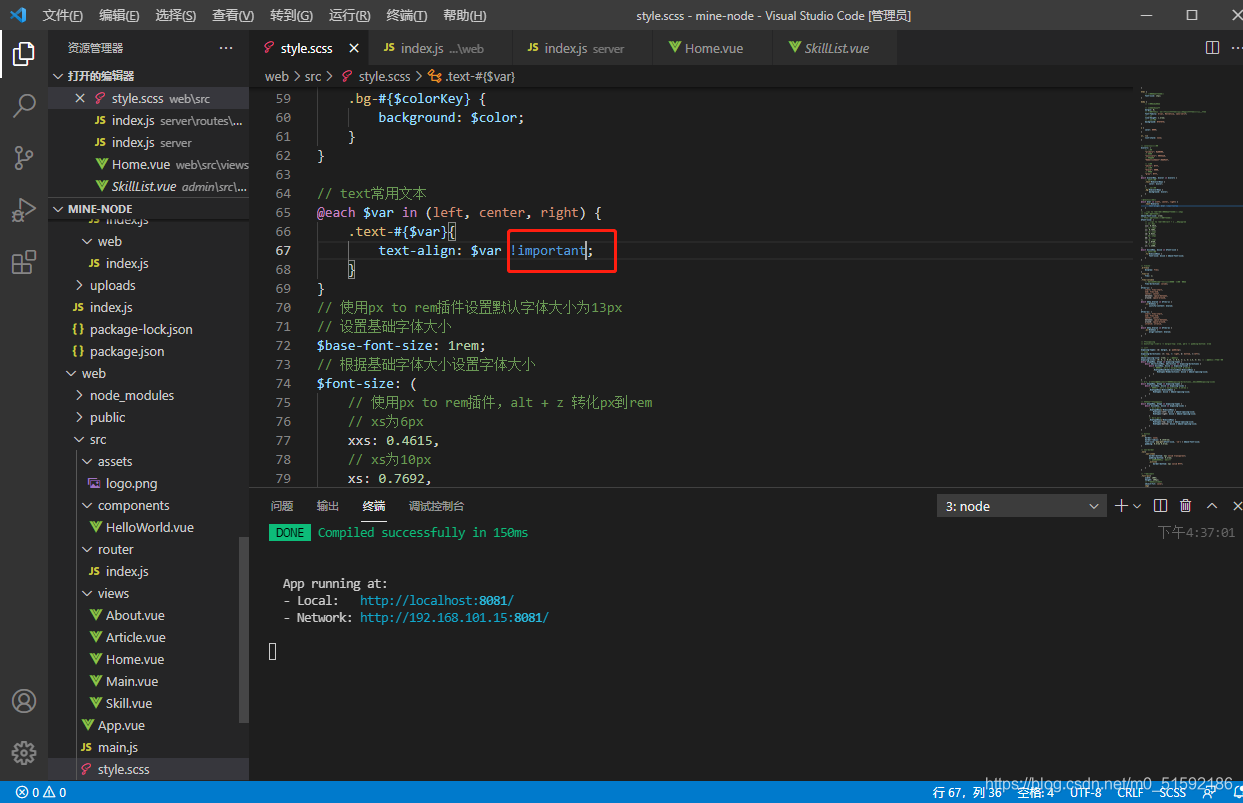Screen dimensions: 1243x803
Task: Kill the terminal with the trash icon
Action: point(1186,506)
